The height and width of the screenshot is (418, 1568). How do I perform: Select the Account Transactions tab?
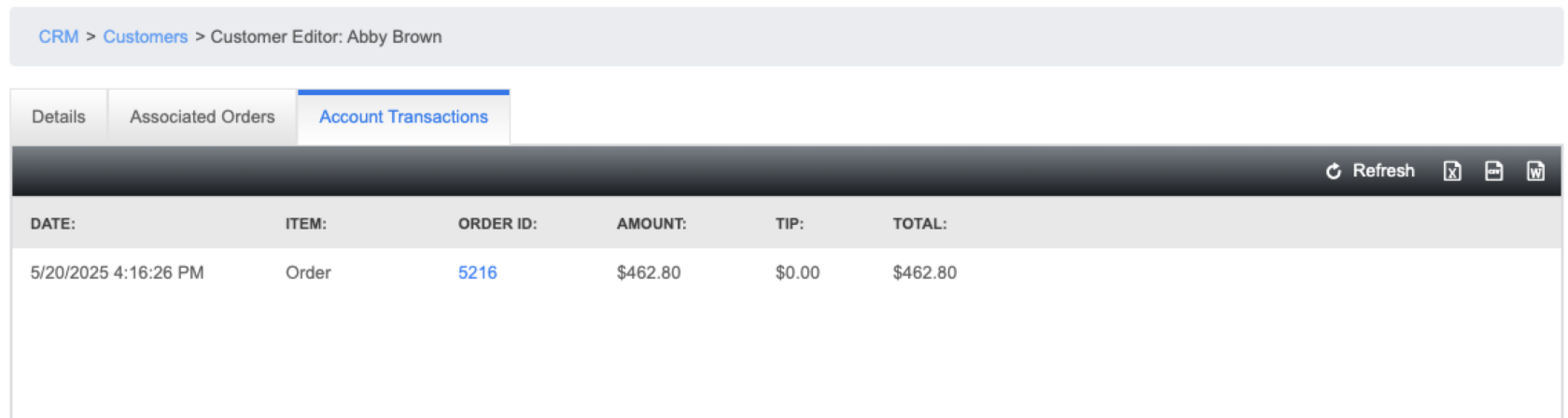(x=403, y=117)
